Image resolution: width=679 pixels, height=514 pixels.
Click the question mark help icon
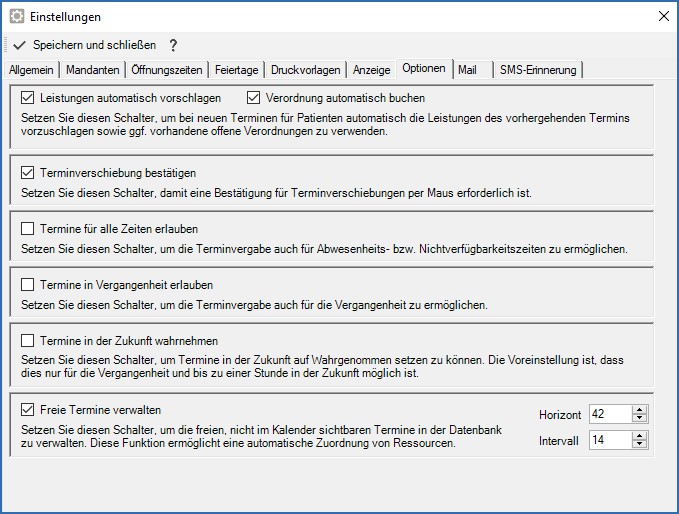173,45
